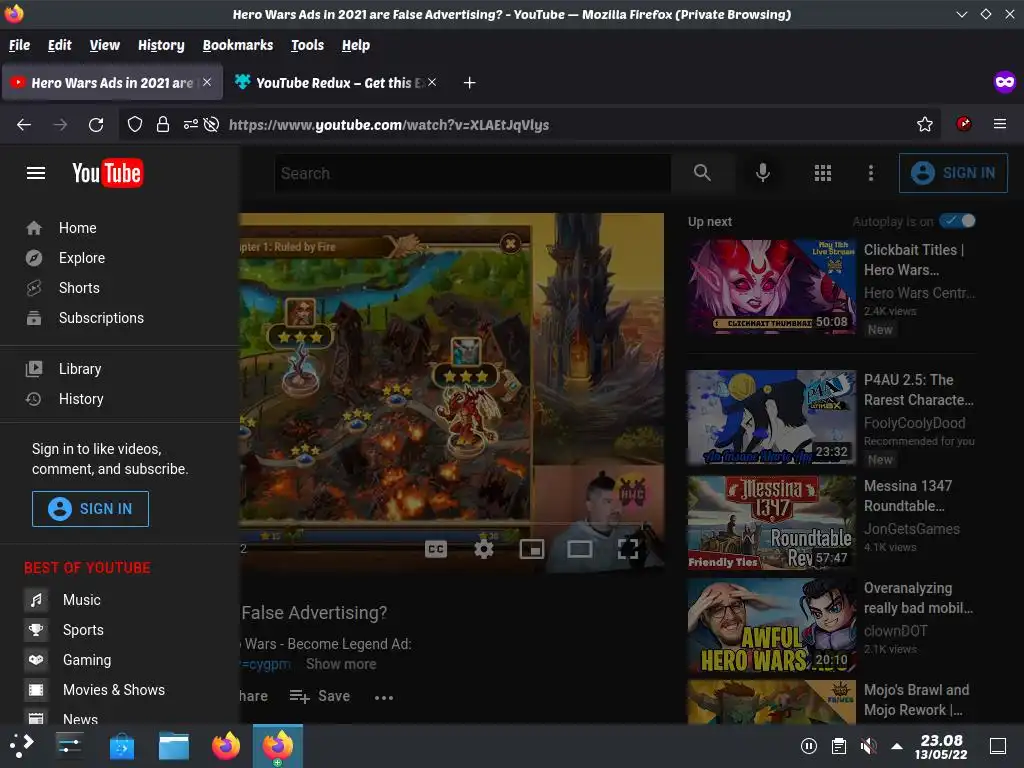Click the search magnifier button
The height and width of the screenshot is (768, 1024).
click(x=702, y=173)
